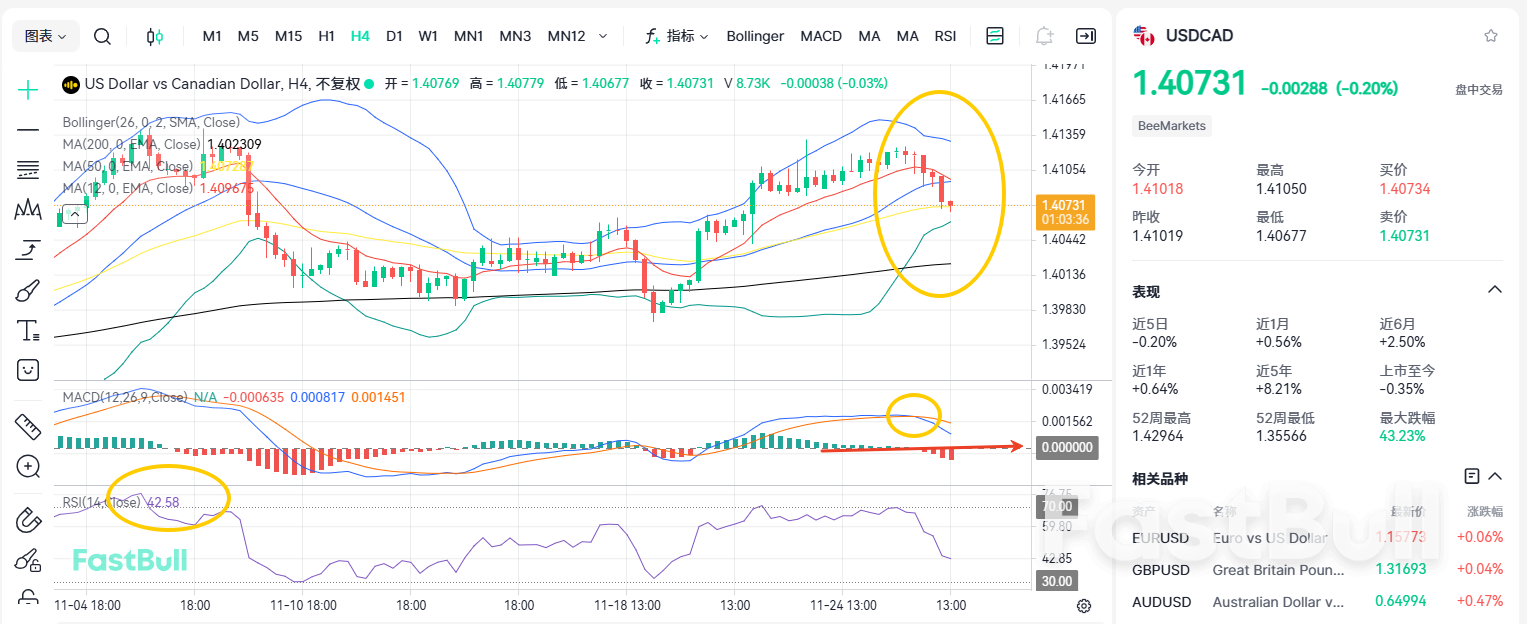
Task: Click the BeeMarkets broker button
Action: click(x=1170, y=126)
